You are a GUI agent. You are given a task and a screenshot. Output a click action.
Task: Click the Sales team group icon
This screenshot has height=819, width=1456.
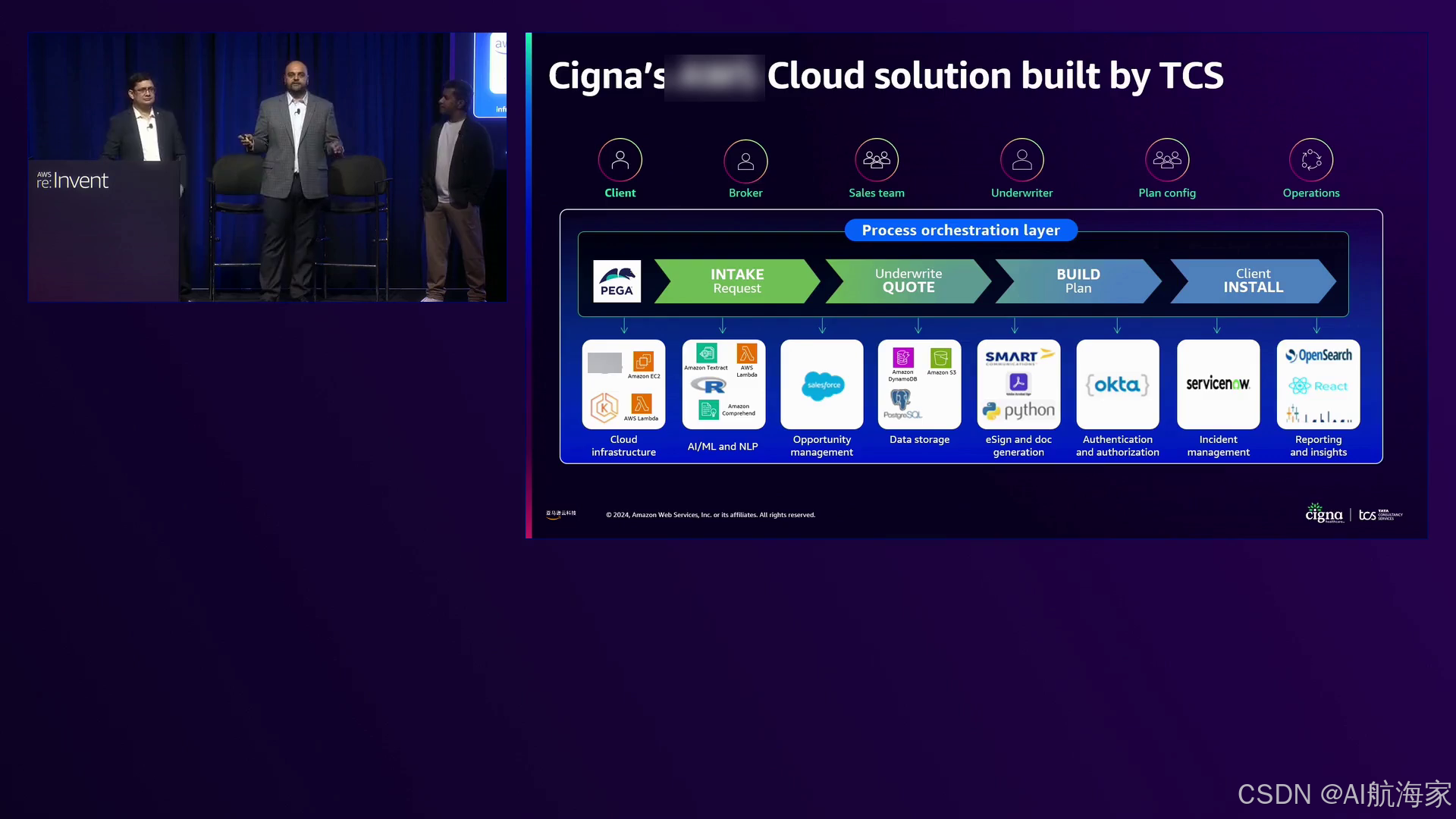(877, 160)
